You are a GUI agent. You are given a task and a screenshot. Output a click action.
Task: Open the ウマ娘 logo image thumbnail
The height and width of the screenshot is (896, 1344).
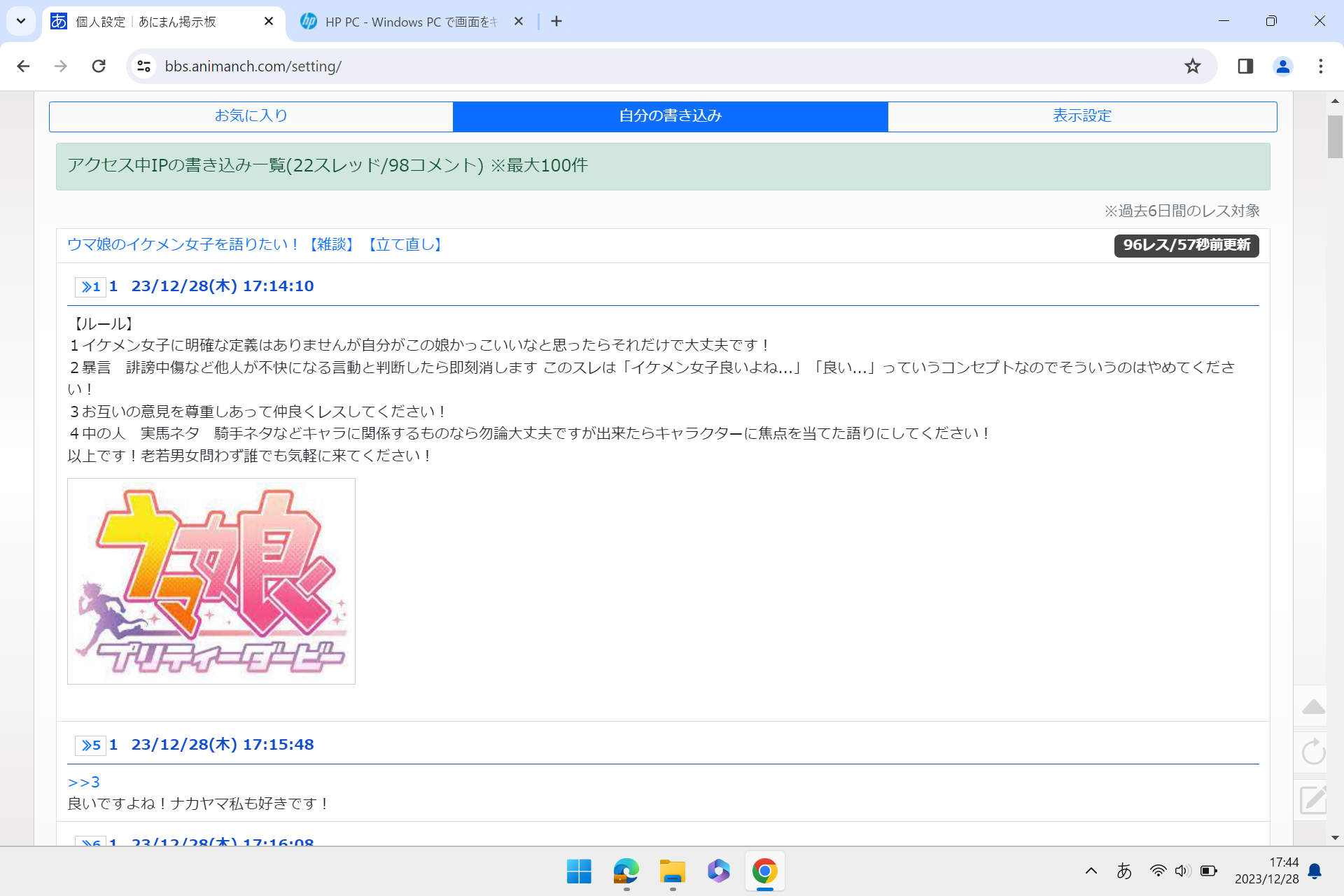211,581
